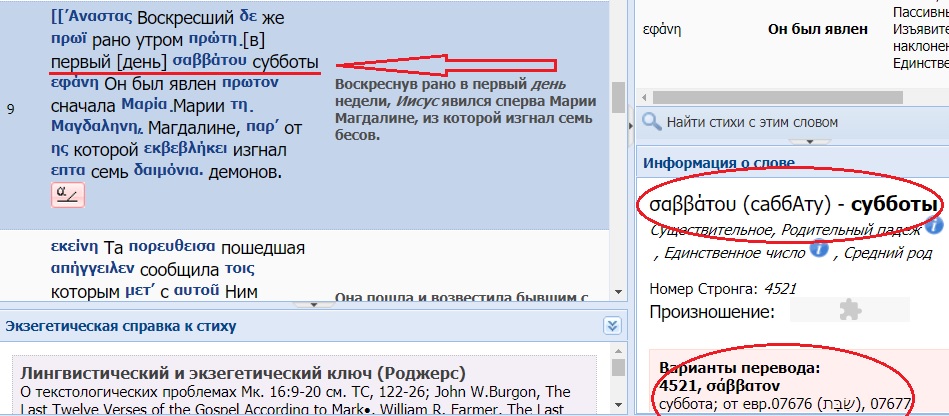
Task: Open info icon beside Родительный падеж
Action: pyautogui.click(x=935, y=226)
